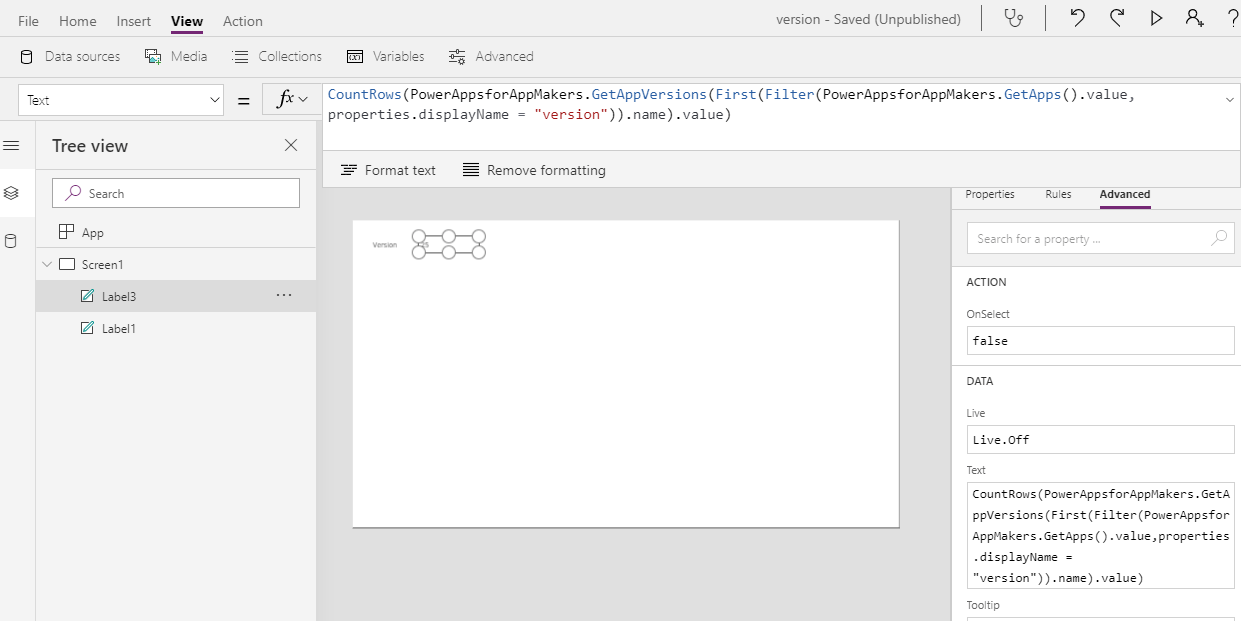The width and height of the screenshot is (1241, 621).
Task: Open the Label3 more options ellipsis
Action: [x=284, y=295]
